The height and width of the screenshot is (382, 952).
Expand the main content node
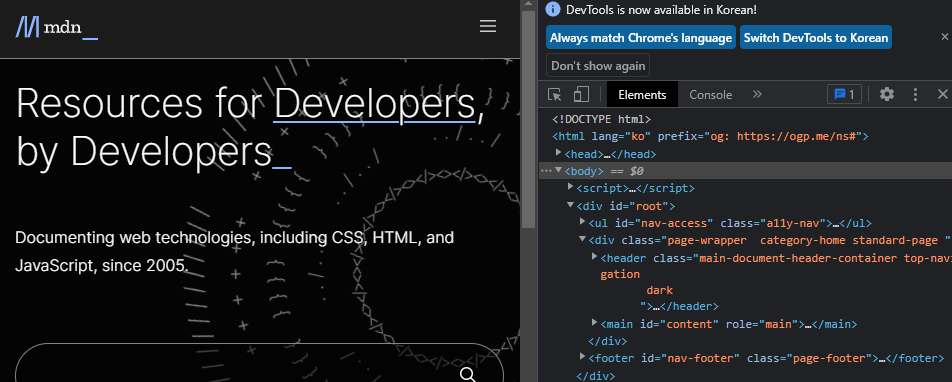coord(595,322)
